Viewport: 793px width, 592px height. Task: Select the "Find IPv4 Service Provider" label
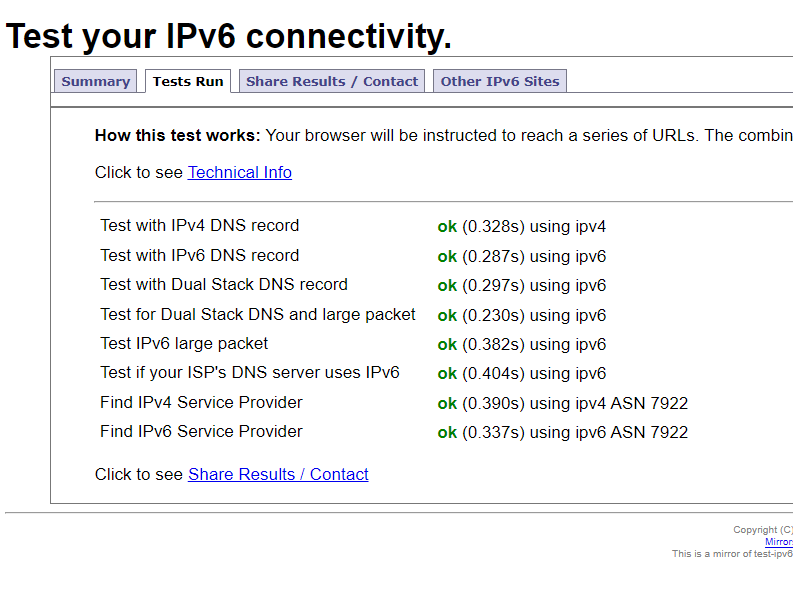[201, 402]
